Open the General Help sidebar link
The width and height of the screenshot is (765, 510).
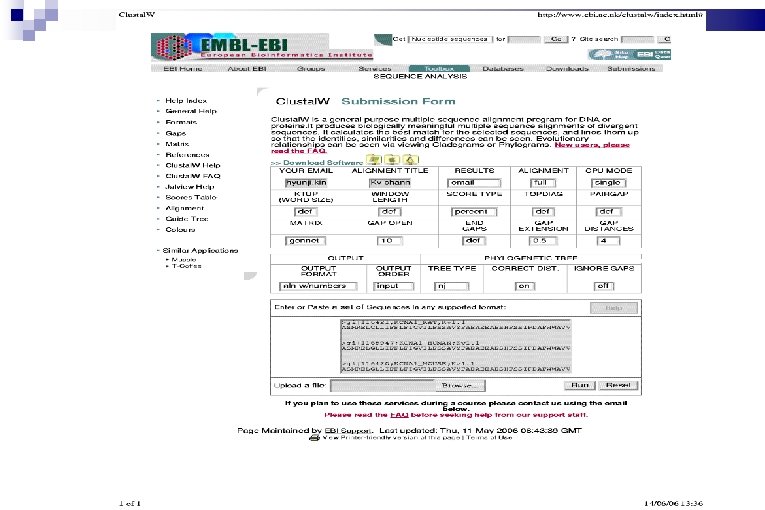click(x=191, y=111)
